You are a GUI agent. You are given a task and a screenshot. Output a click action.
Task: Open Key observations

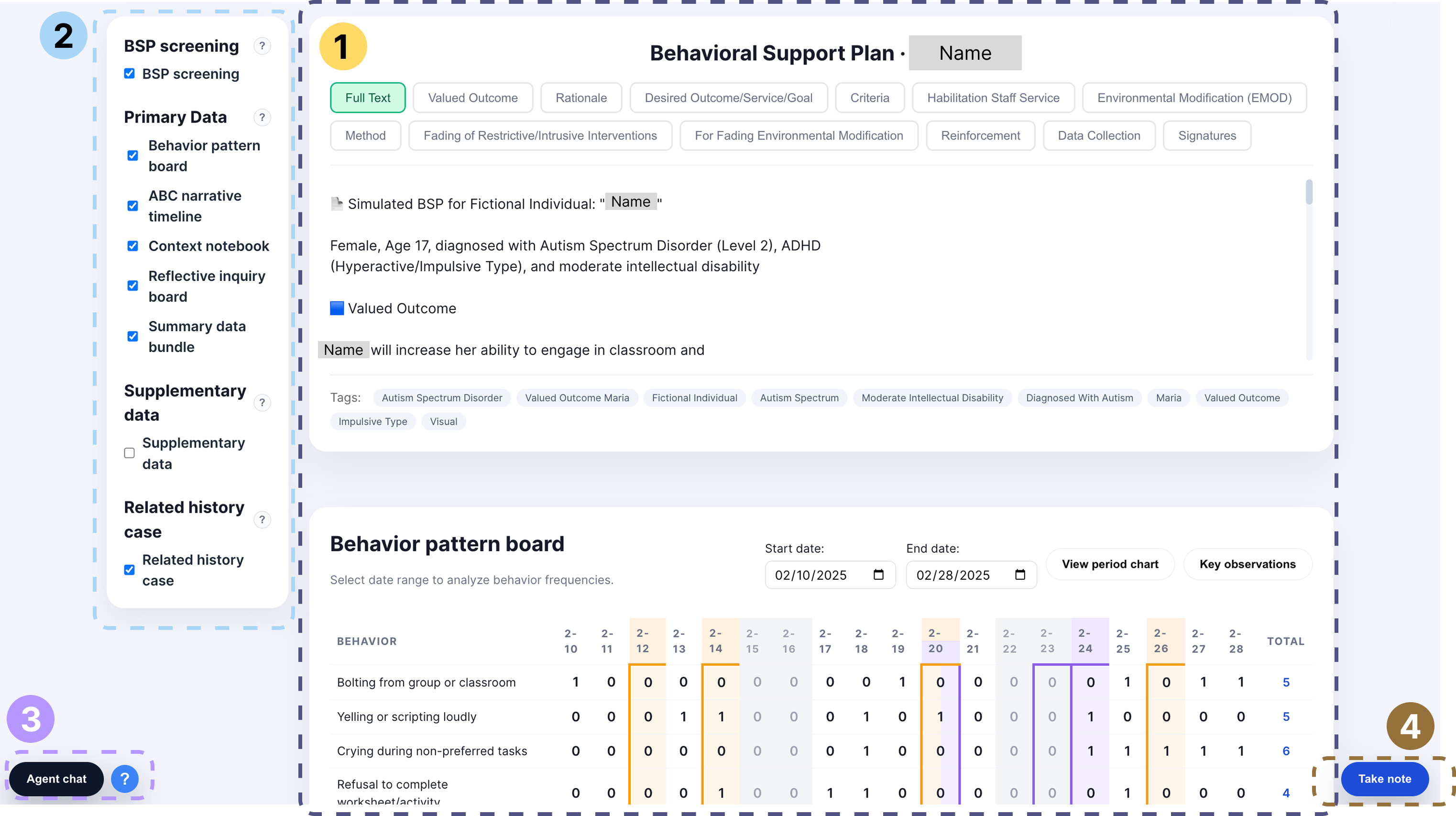pyautogui.click(x=1247, y=564)
